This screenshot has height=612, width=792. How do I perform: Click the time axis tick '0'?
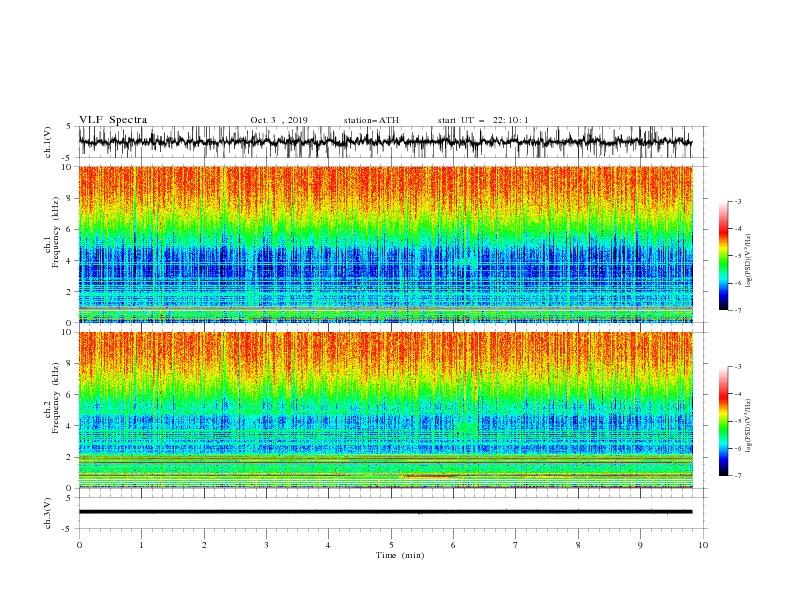pos(79,545)
